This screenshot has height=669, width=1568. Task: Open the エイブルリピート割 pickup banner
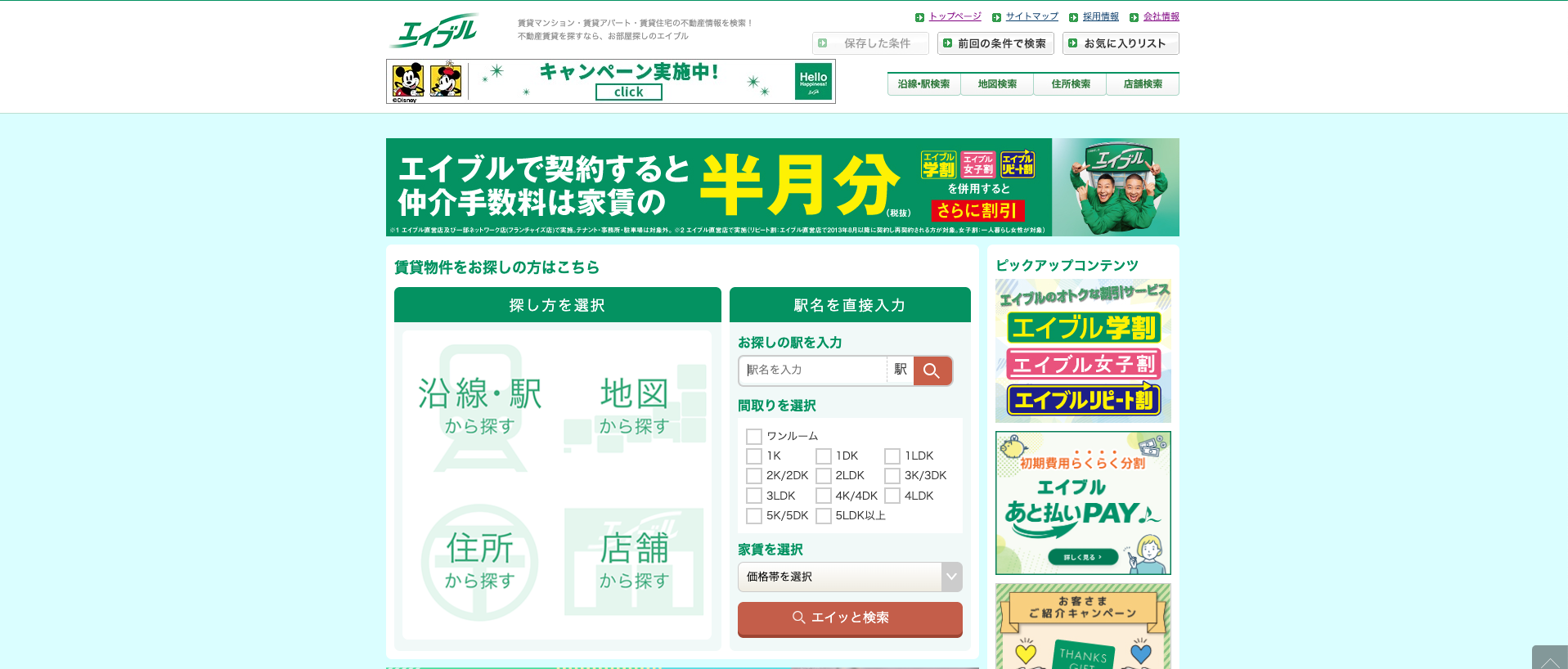[1084, 400]
